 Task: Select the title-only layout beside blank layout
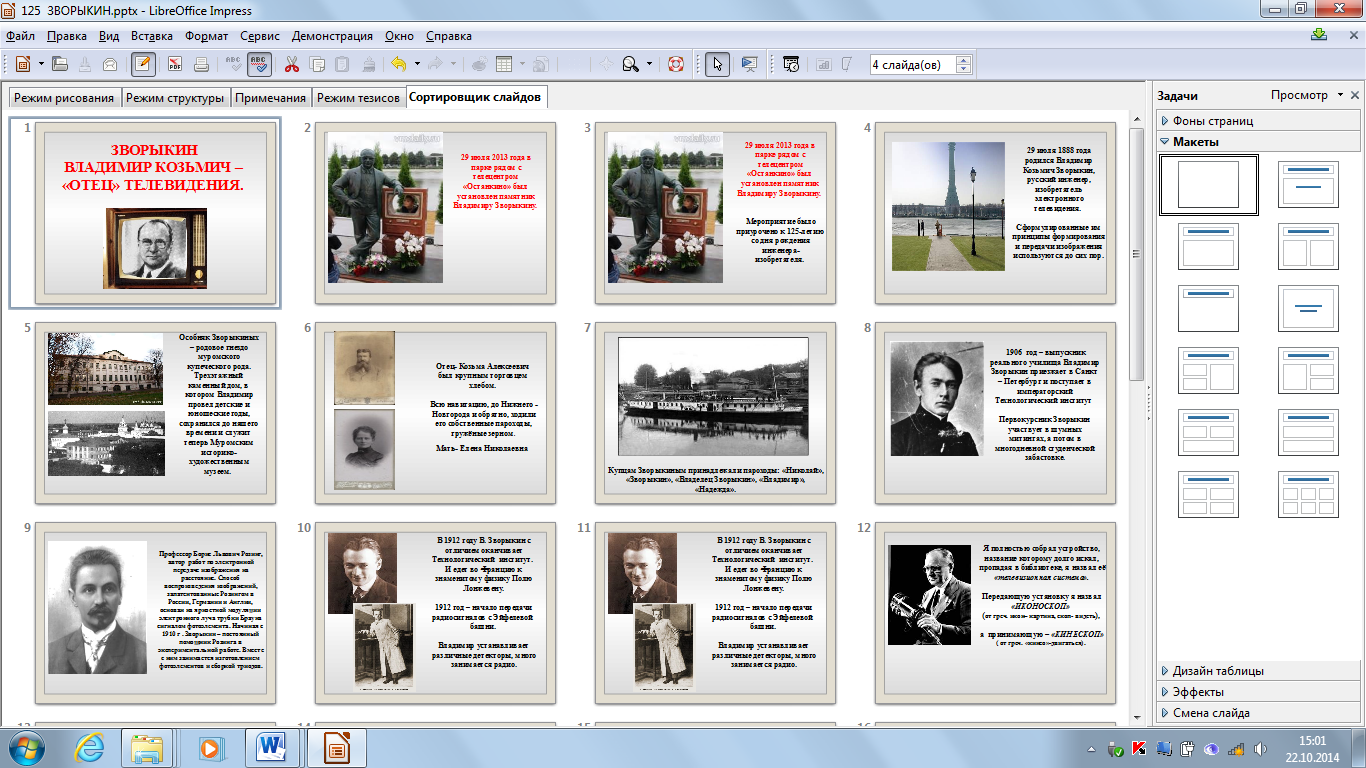coord(1308,185)
